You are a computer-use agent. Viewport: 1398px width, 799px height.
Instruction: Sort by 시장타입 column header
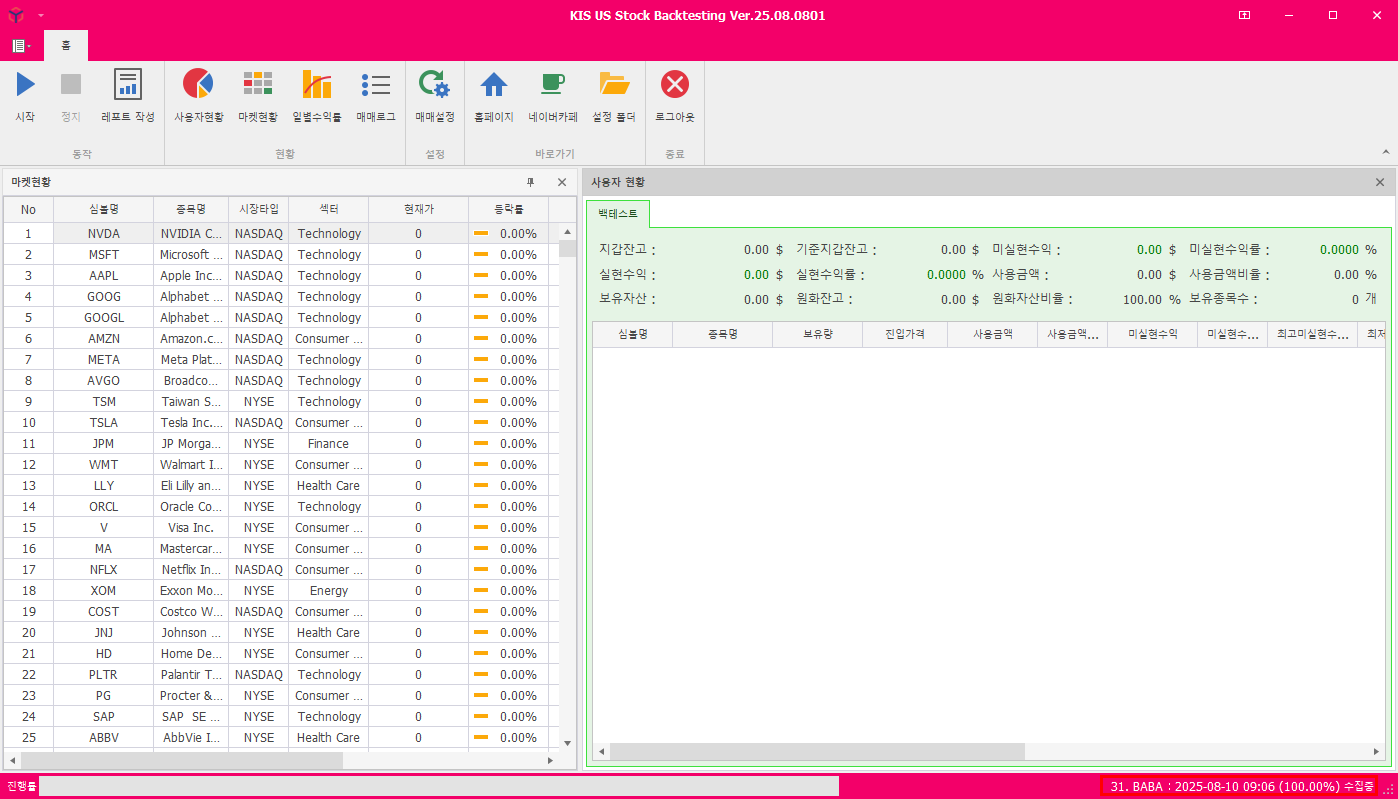pos(259,209)
